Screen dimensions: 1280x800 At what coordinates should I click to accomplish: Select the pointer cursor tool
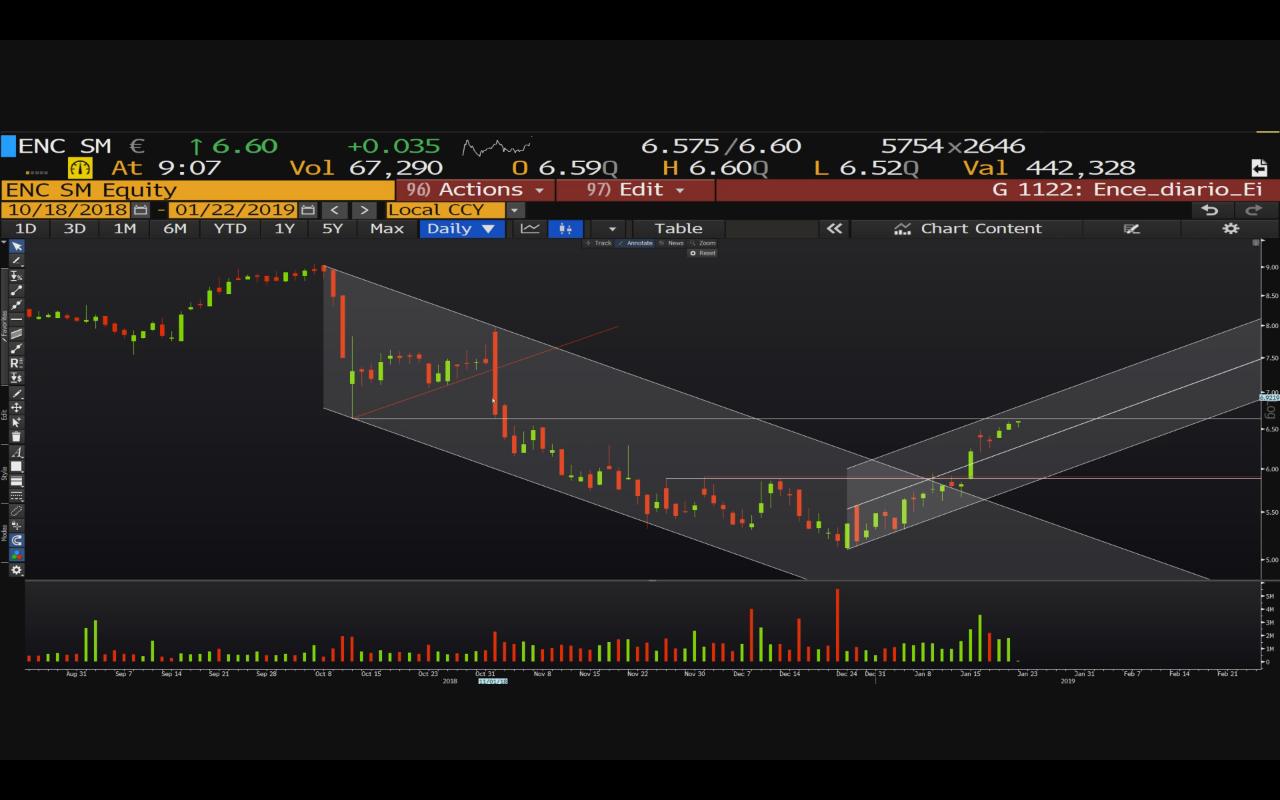[x=16, y=246]
